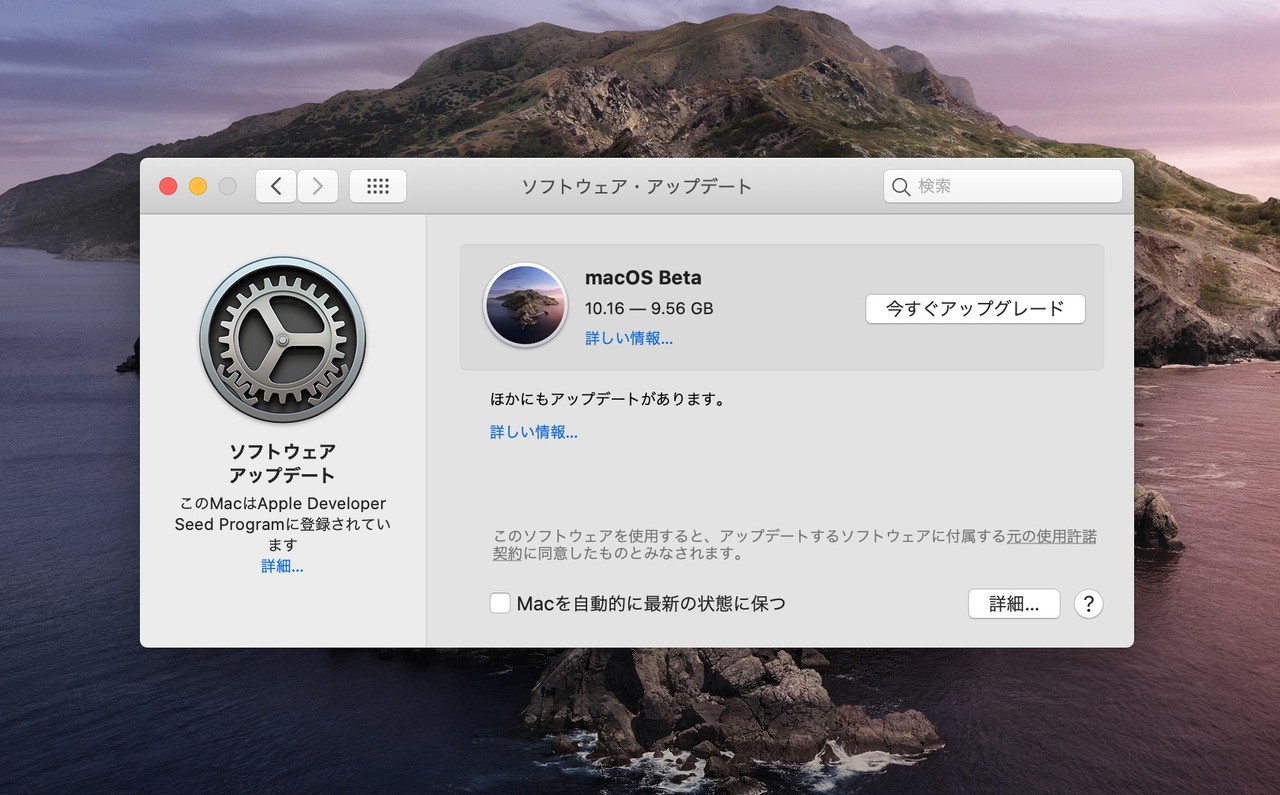
Task: Click the magnifying glass search icon
Action: (901, 187)
